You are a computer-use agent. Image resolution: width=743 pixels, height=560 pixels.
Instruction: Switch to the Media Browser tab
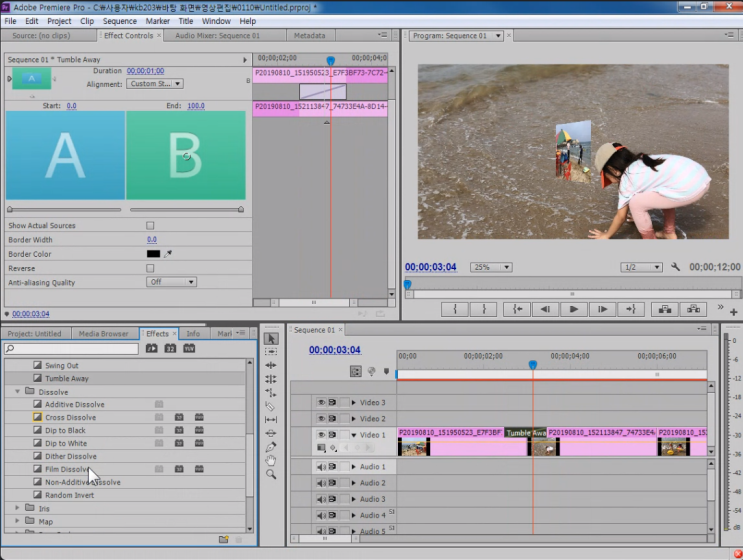point(103,334)
